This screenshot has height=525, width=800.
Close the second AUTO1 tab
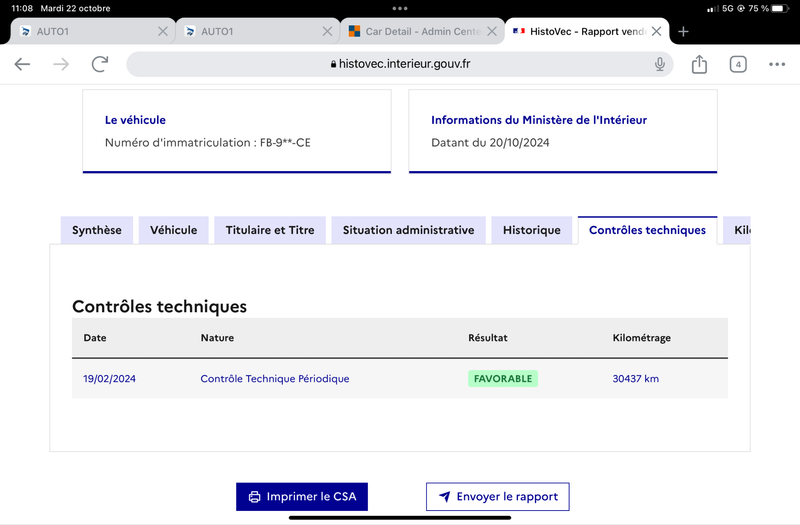click(327, 32)
